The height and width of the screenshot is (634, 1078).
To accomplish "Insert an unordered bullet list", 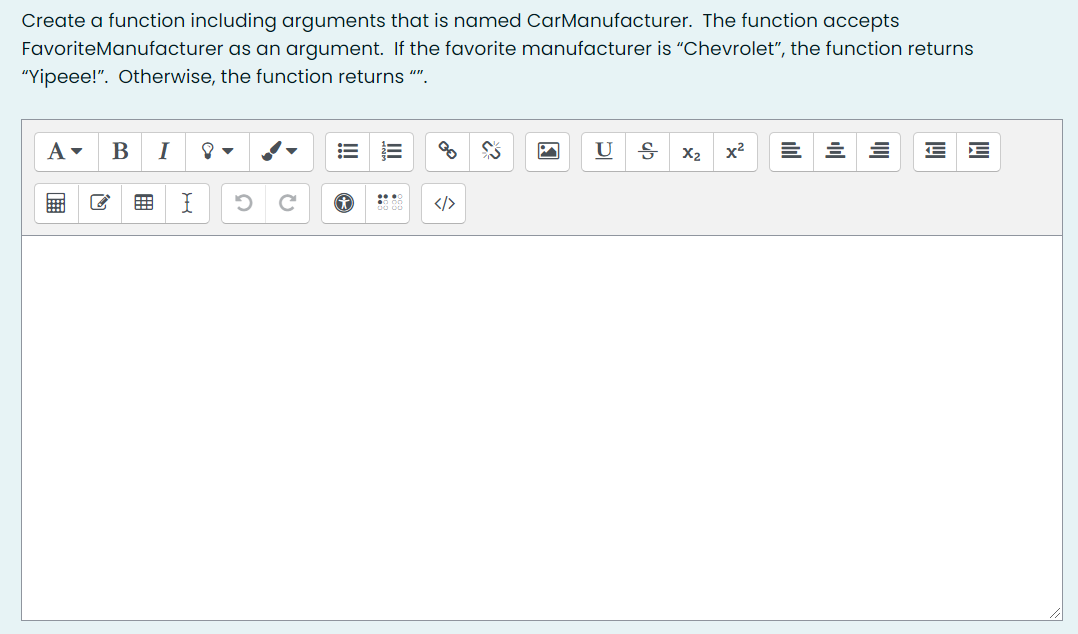I will coord(348,151).
